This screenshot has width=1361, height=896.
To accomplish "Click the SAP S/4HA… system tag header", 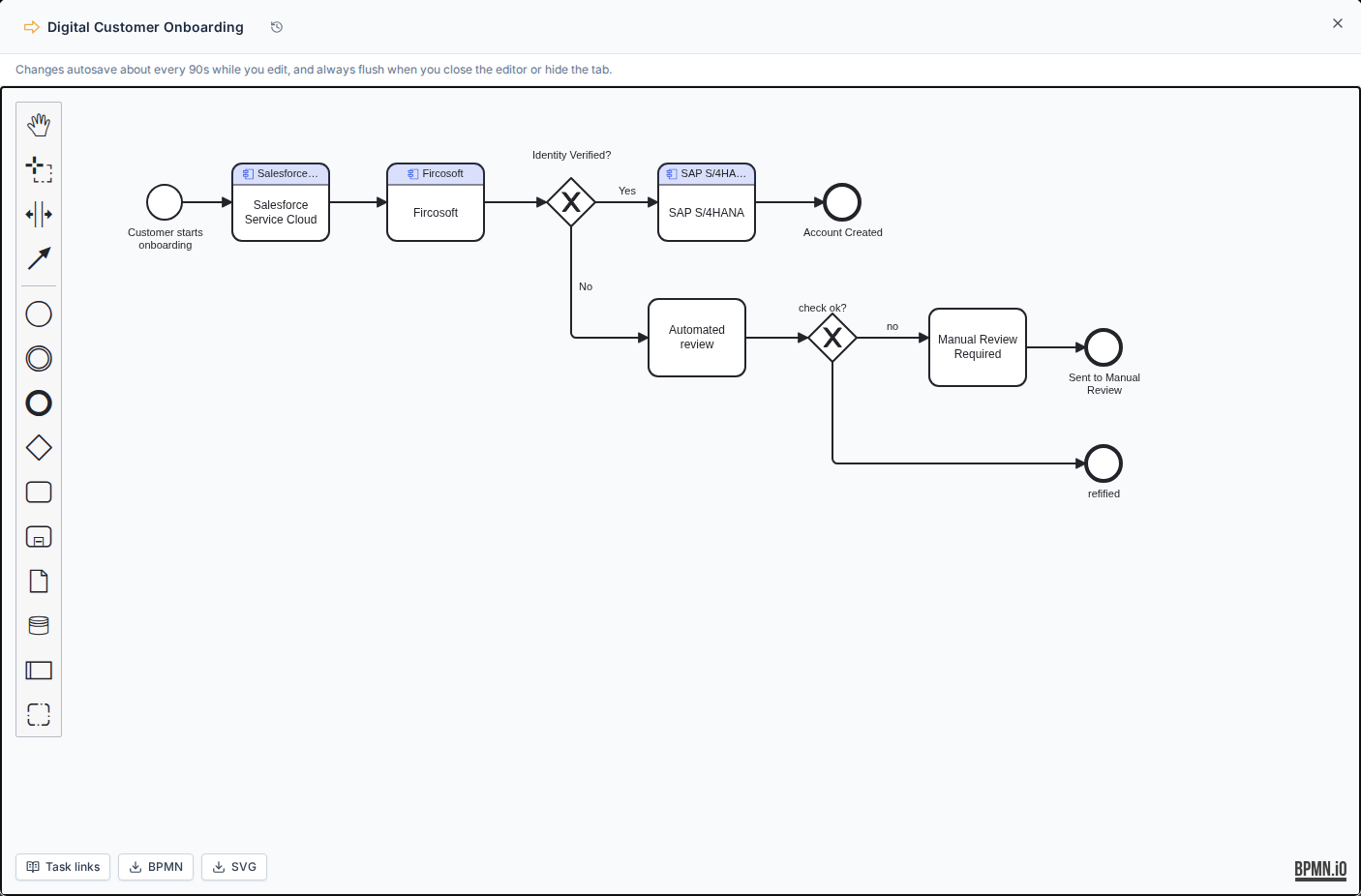I will point(707,174).
